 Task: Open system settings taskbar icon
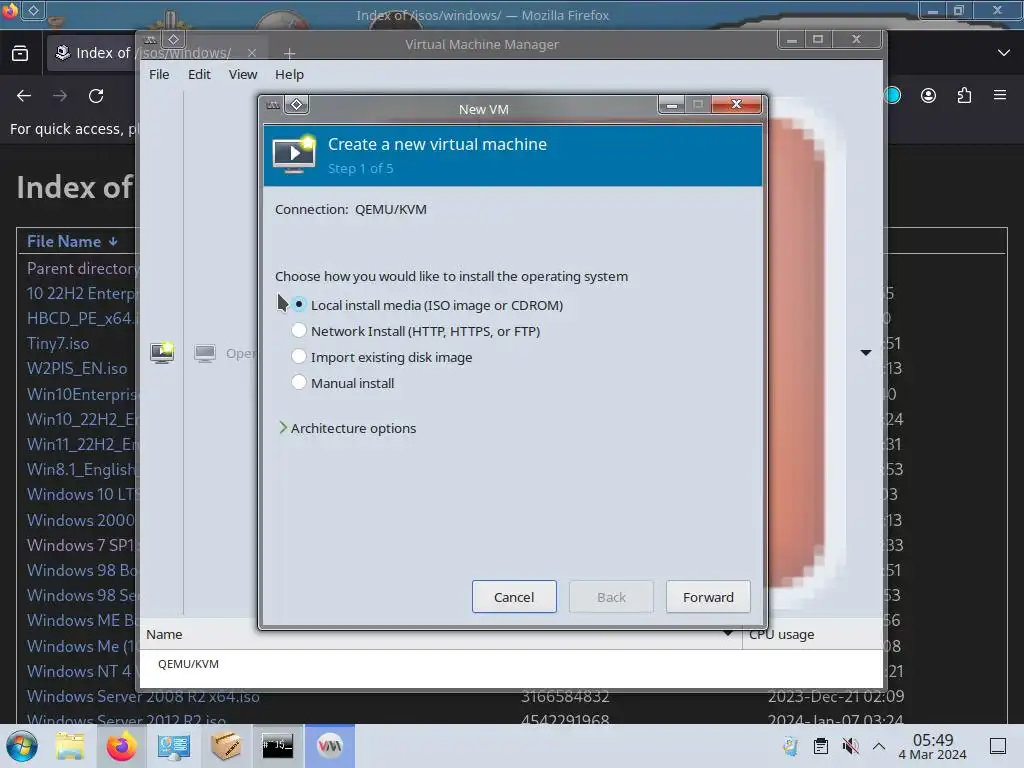(x=174, y=746)
